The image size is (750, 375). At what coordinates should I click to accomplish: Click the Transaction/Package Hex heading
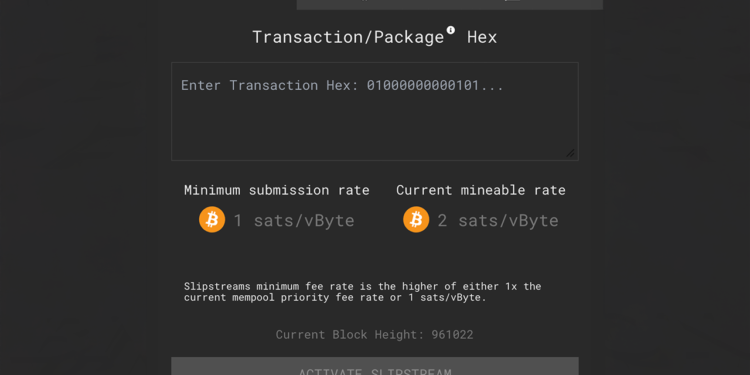375,37
